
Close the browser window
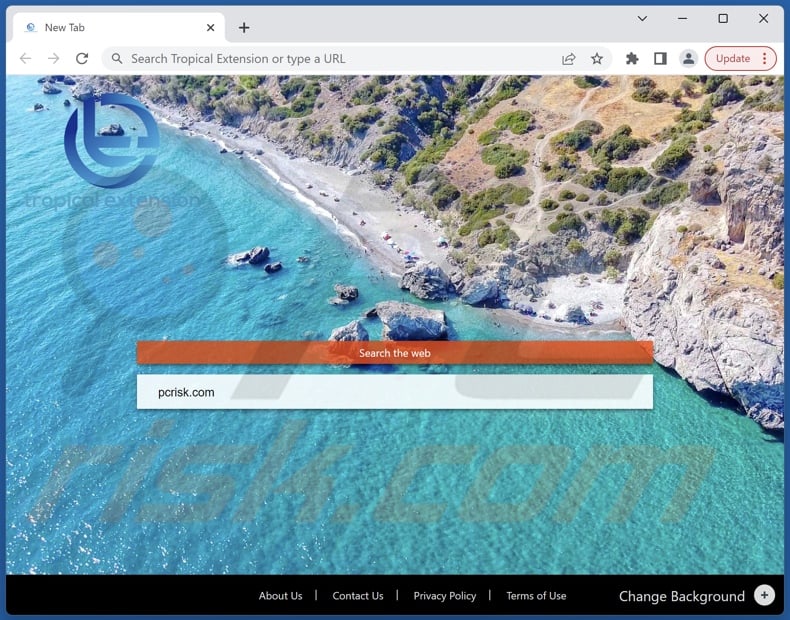pos(763,19)
